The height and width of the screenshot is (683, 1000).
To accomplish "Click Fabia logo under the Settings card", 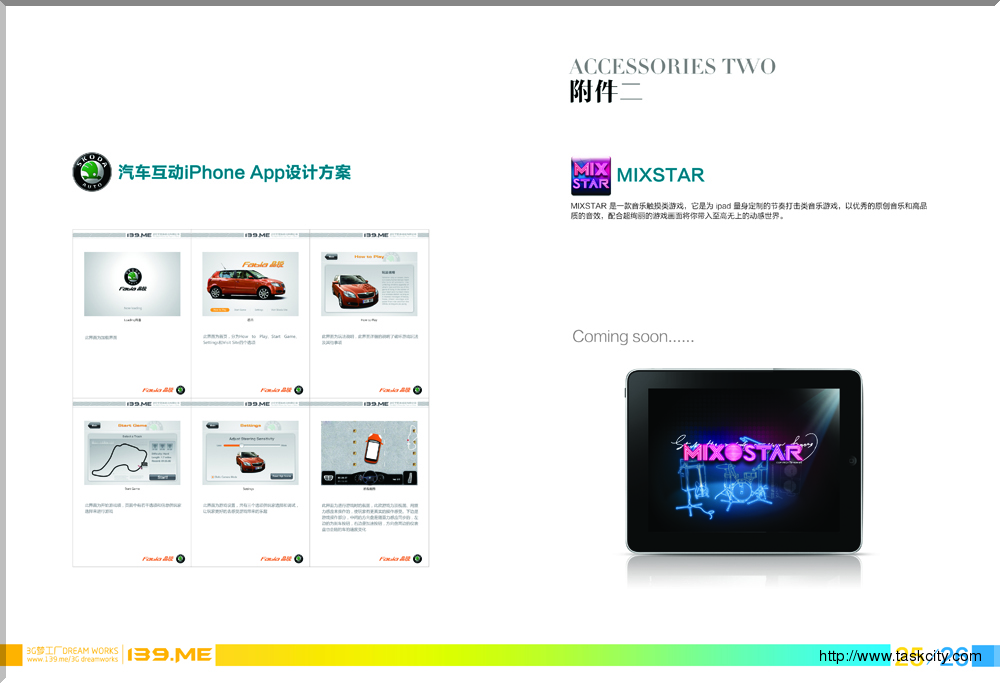I will 281,559.
